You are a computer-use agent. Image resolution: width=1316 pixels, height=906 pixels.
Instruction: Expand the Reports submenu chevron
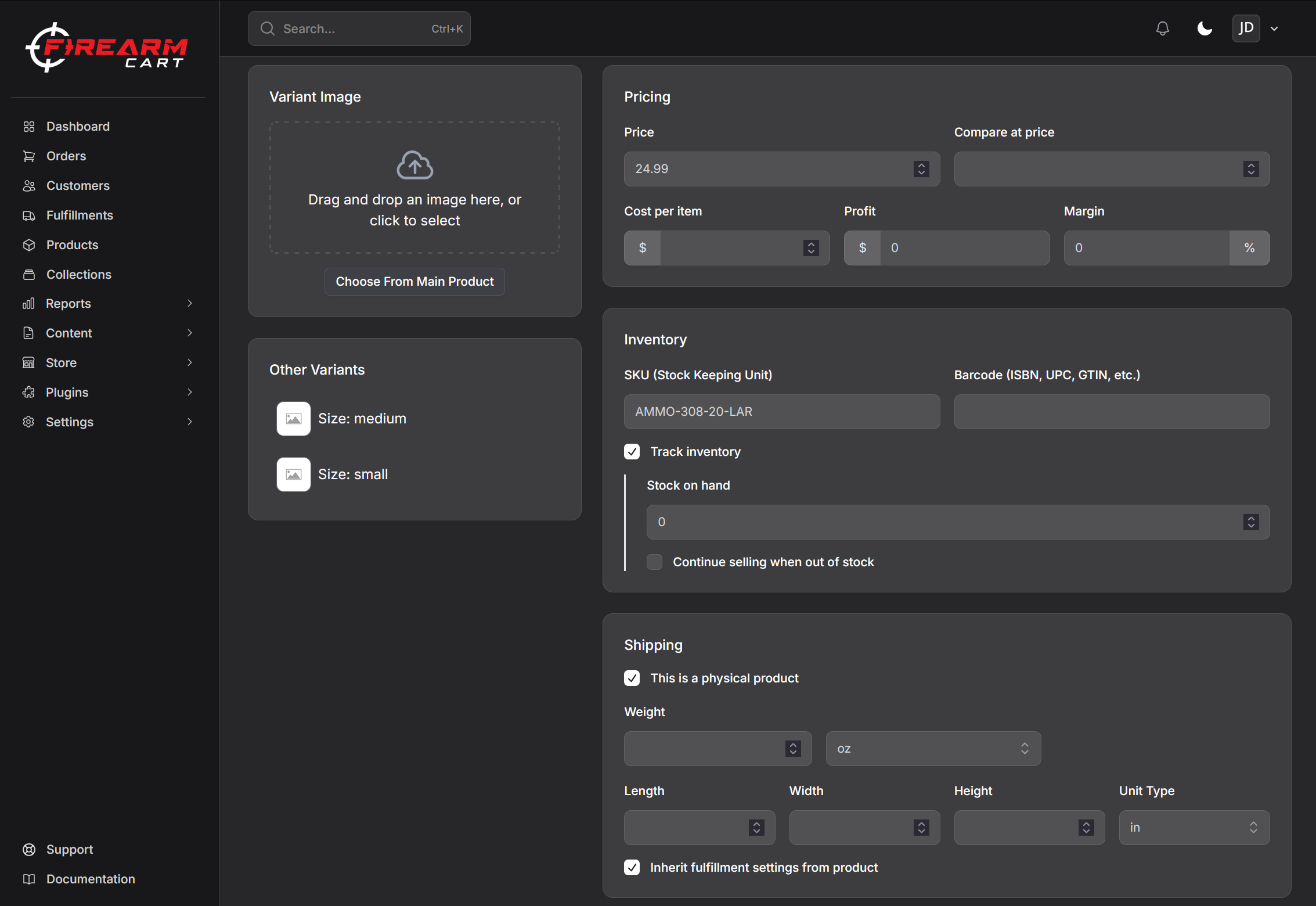190,304
